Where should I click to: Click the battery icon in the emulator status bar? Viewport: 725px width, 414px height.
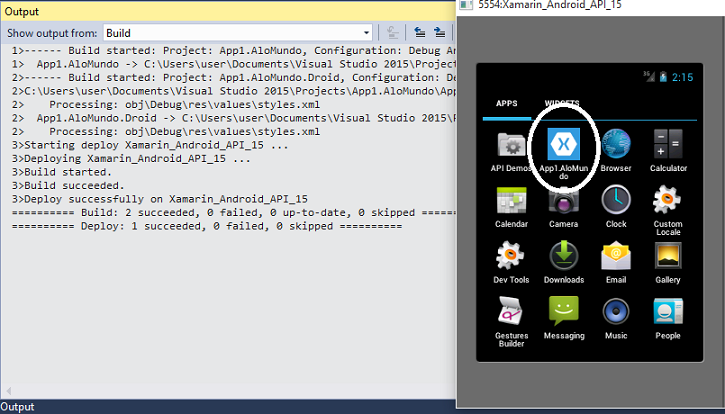[x=663, y=77]
